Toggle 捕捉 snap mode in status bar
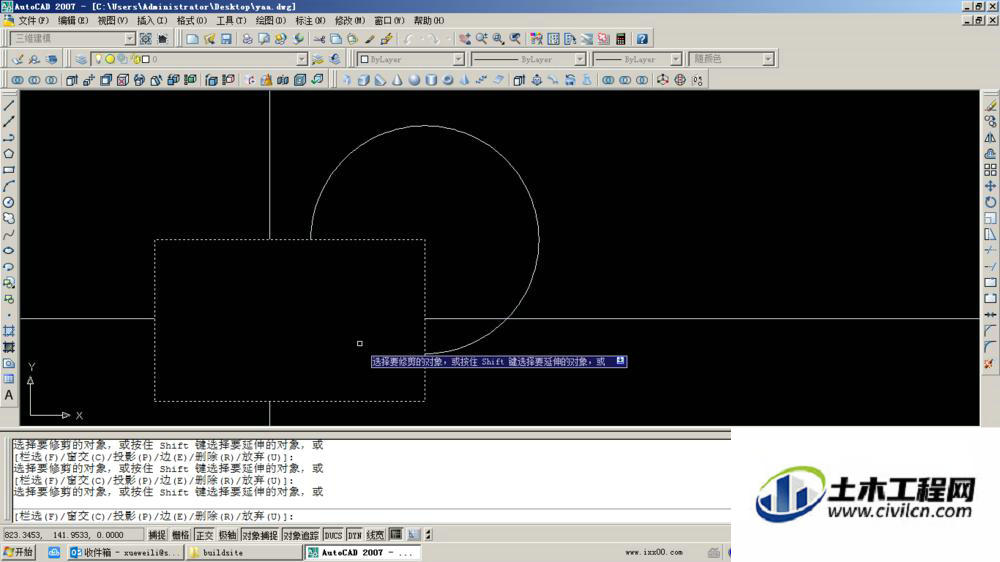The height and width of the screenshot is (562, 1000). 157,535
